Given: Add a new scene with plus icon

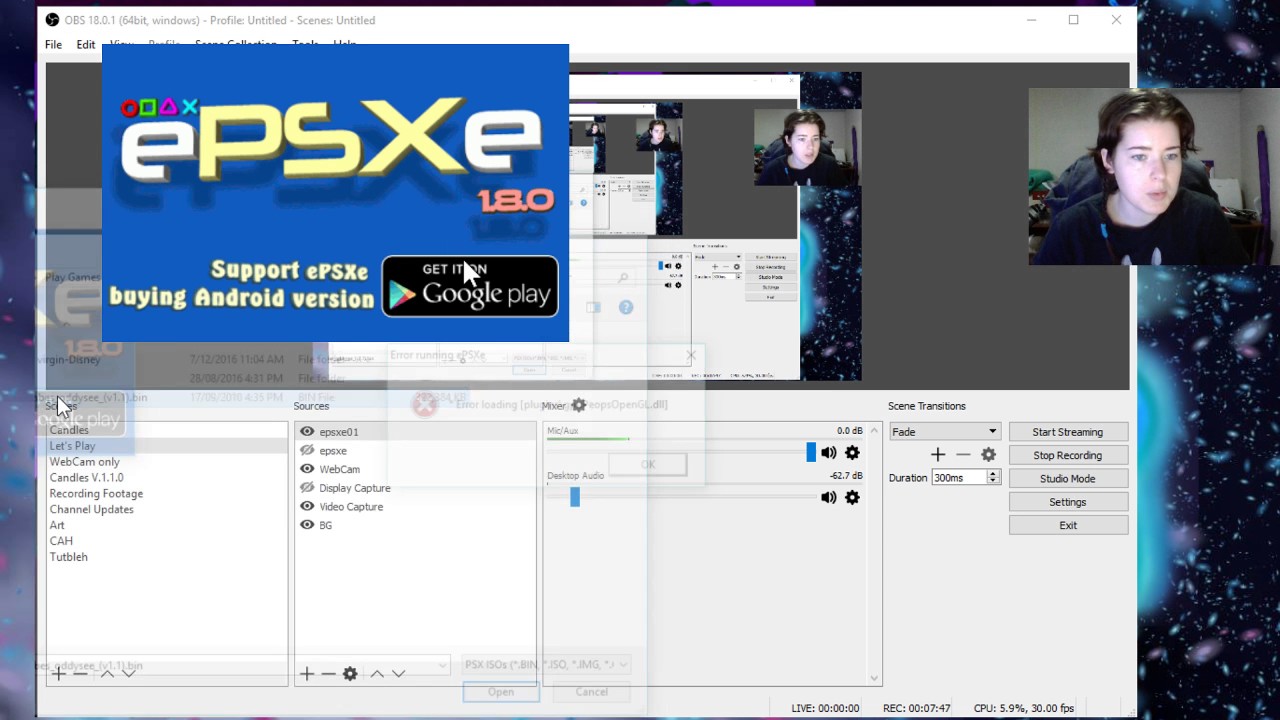Looking at the screenshot, I should pos(58,674).
